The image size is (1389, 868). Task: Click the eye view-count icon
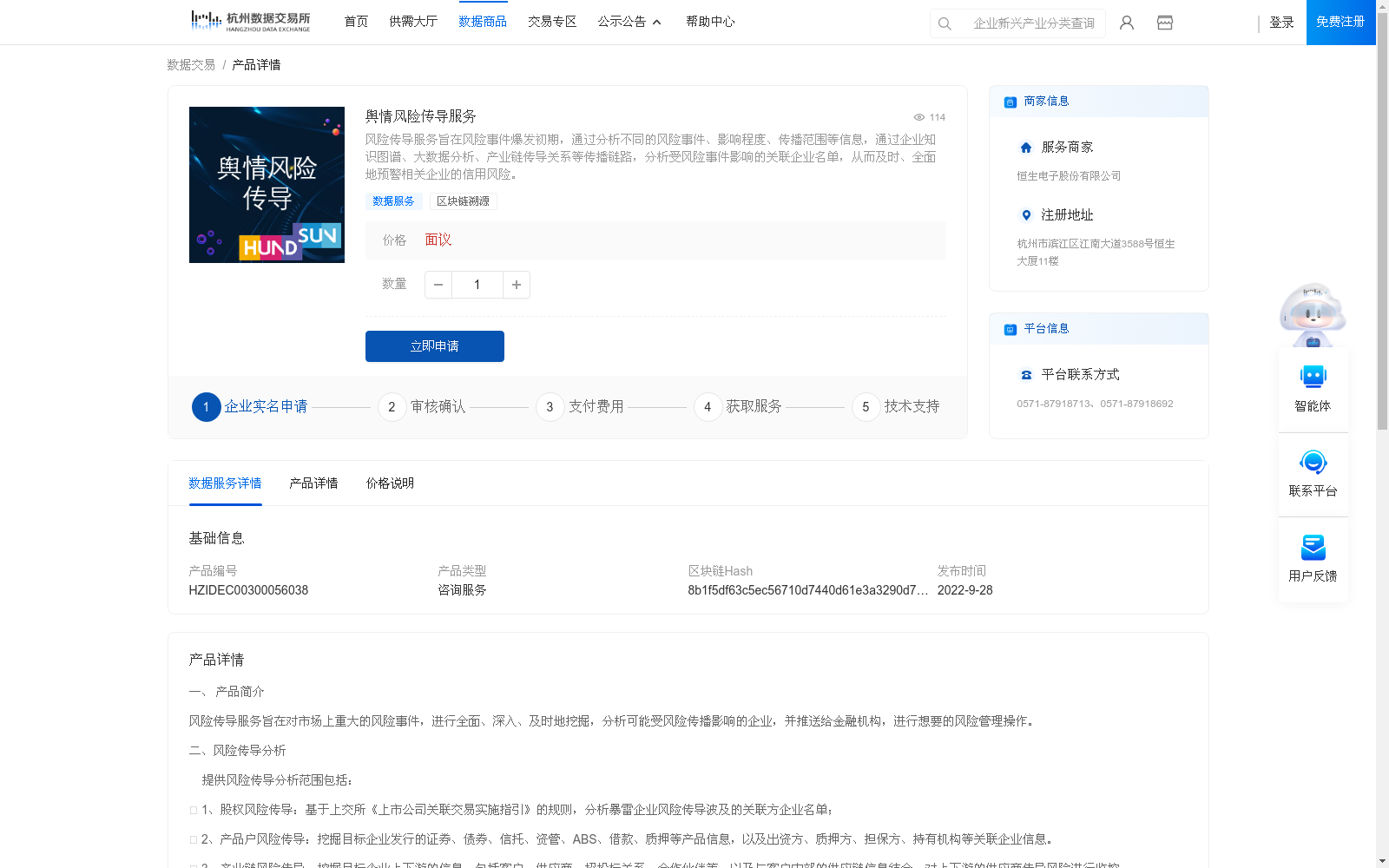click(x=918, y=117)
